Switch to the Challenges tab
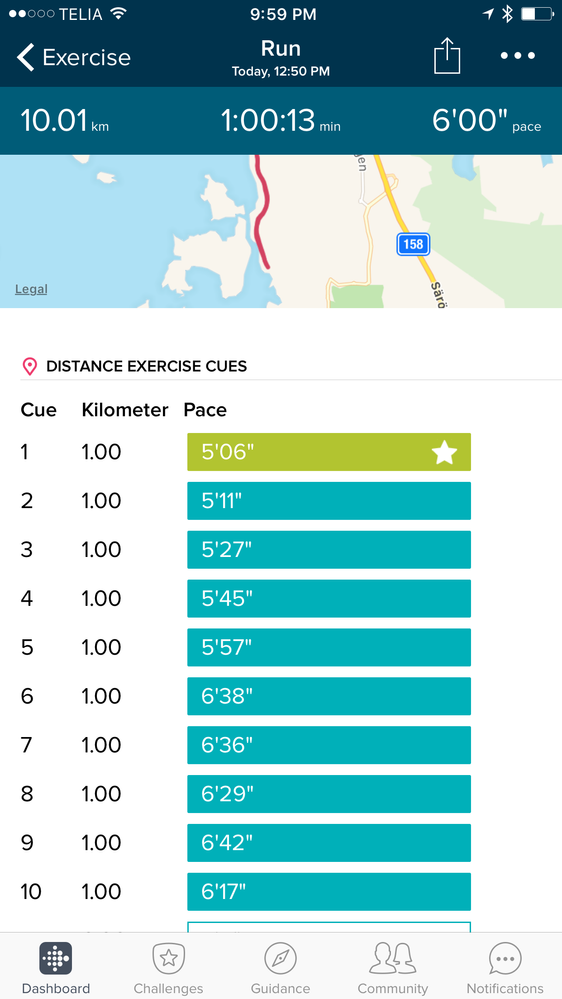562x999 pixels. pos(168,968)
